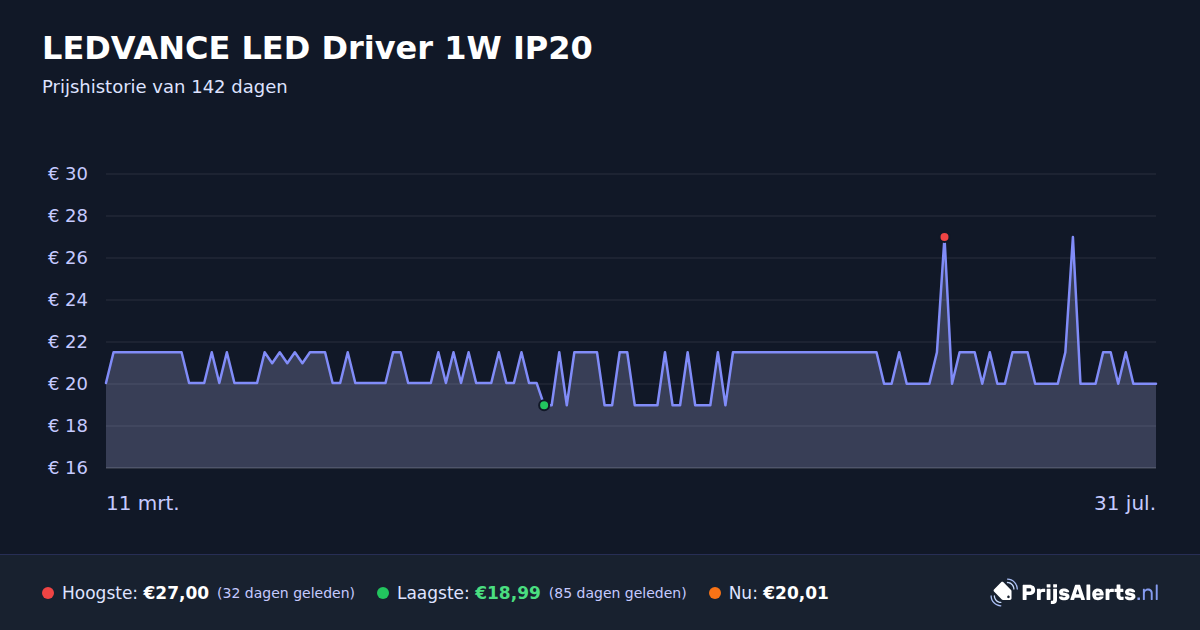Click the € 16 axis label

pos(68,468)
